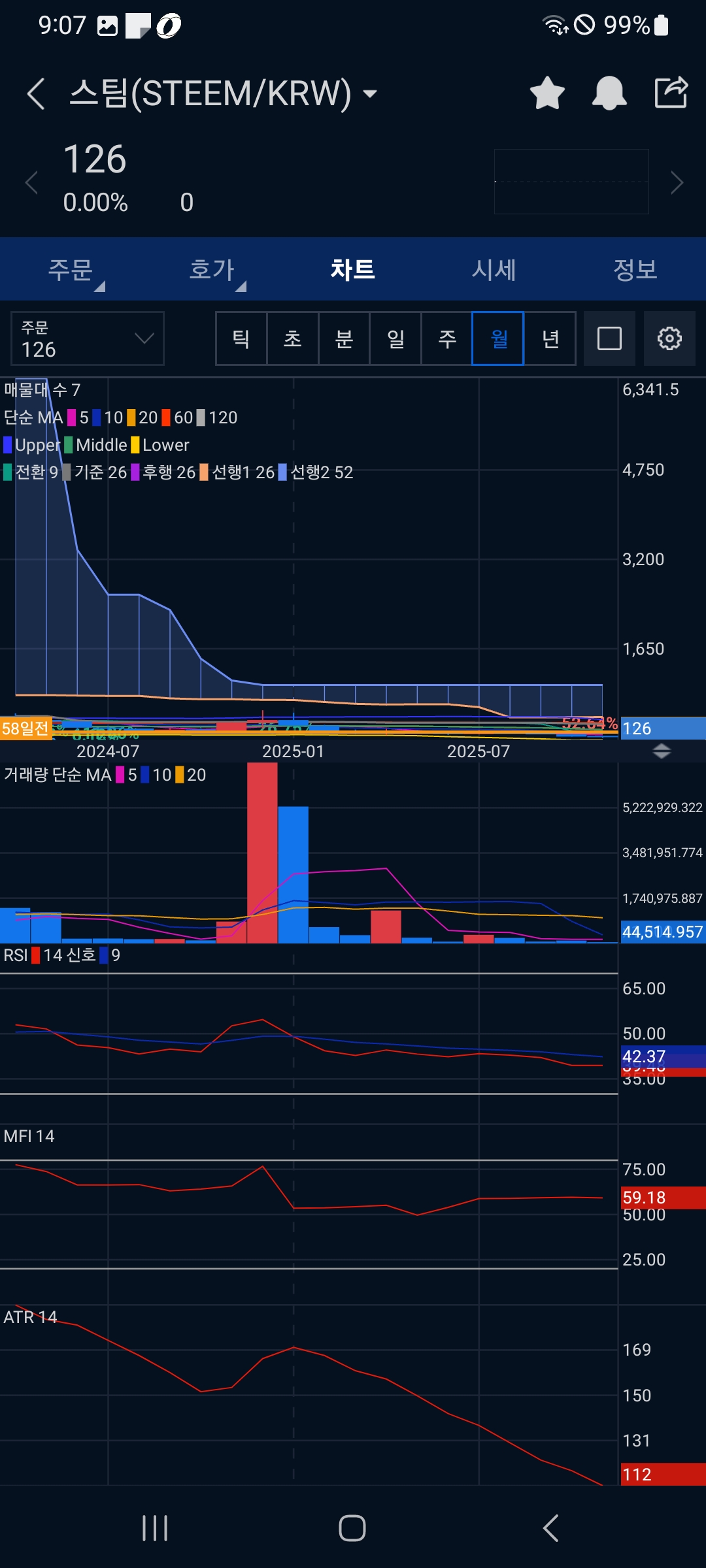The image size is (706, 1568).
Task: Select the 분 minute interval
Action: click(x=345, y=338)
